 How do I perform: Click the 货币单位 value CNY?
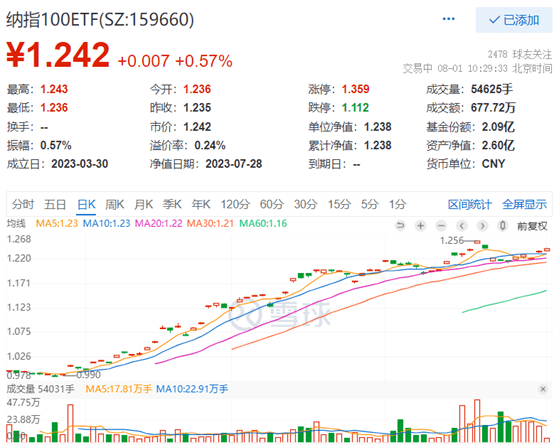click(494, 164)
